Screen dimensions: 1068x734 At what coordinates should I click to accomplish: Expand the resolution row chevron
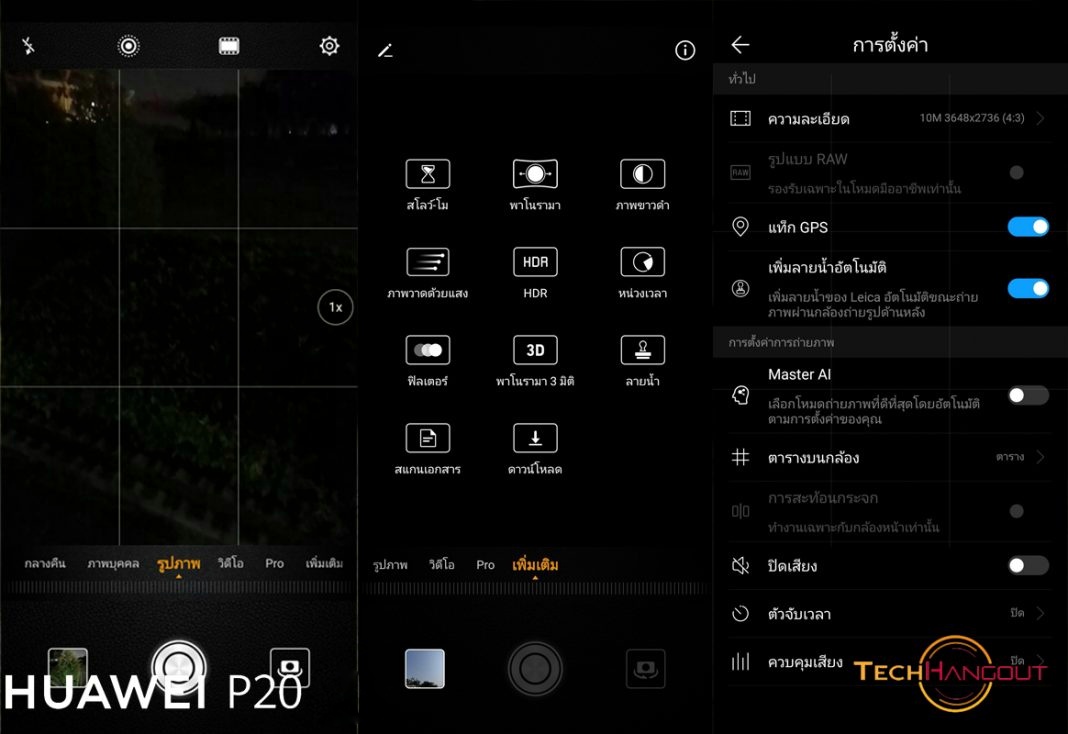pyautogui.click(x=1040, y=118)
